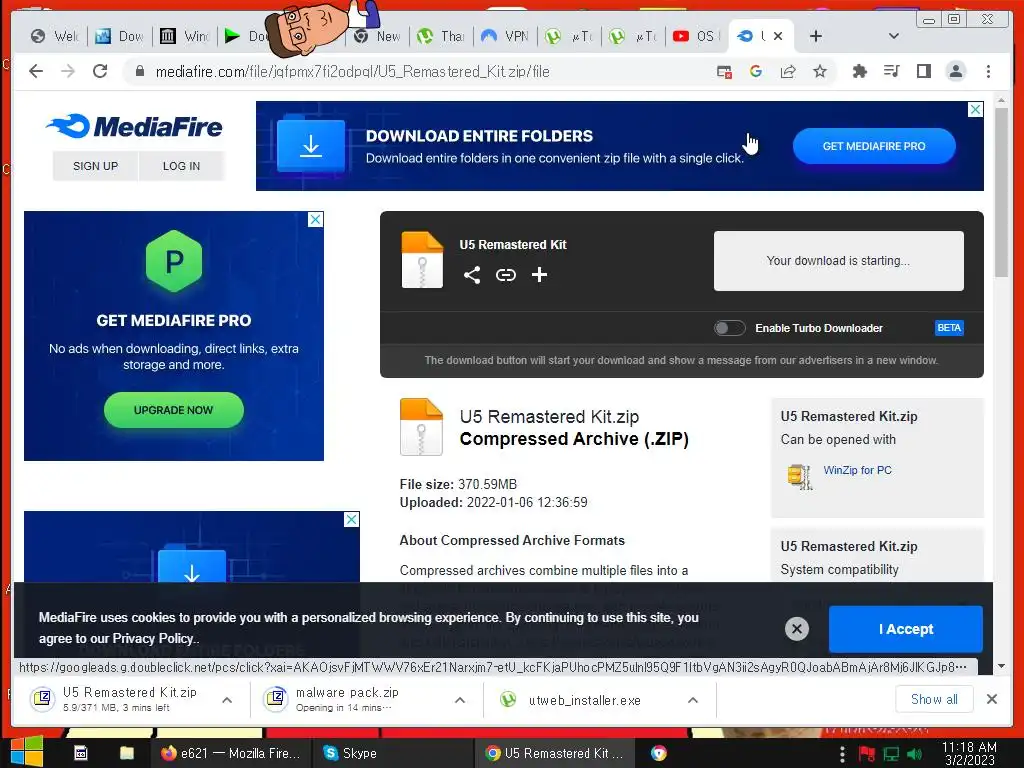Open the utweb_installer.exe download item
Screen dimensions: 1024x768
click(584, 700)
